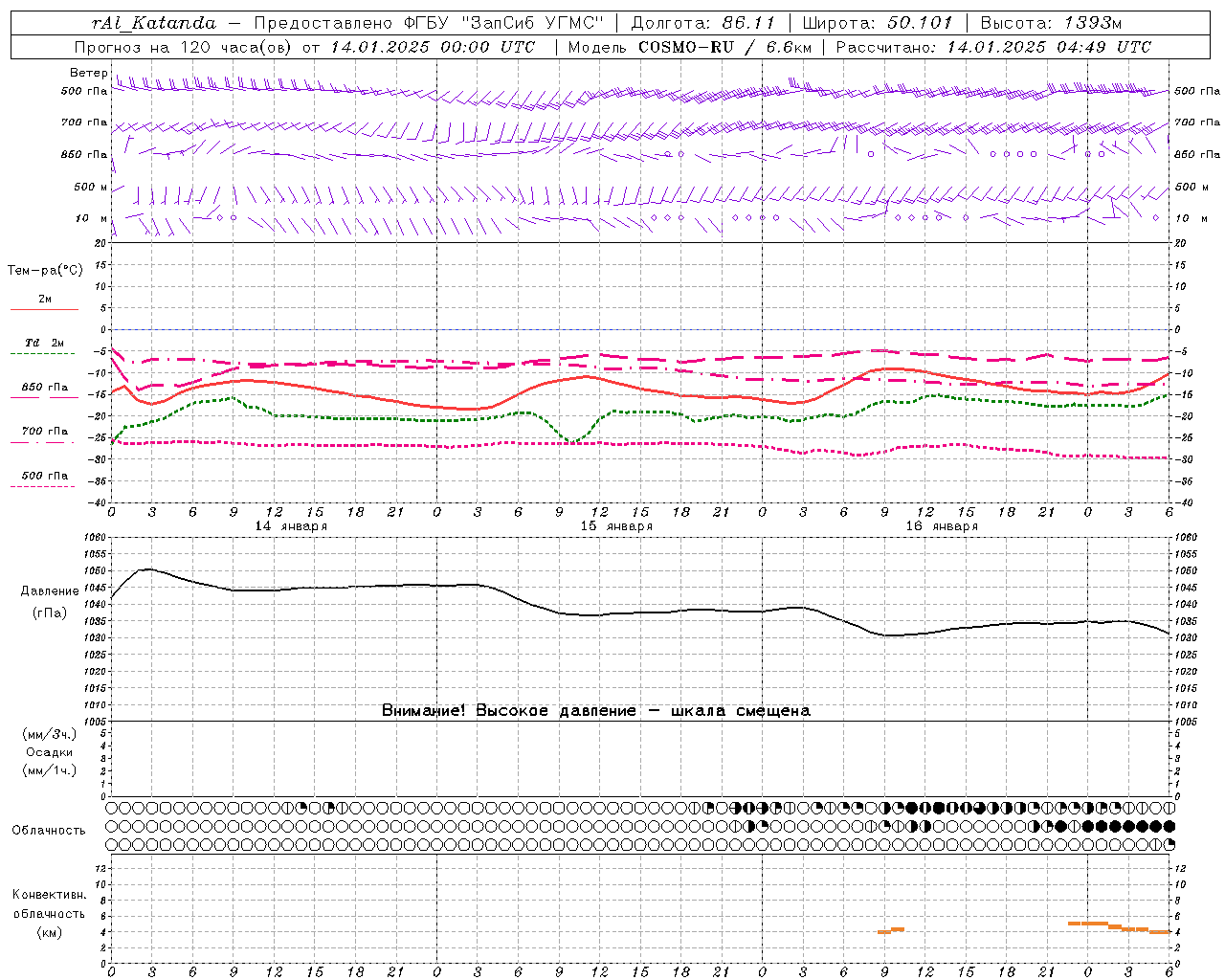
Task: Click the 500 гПа temperature legend entry
Action: click(x=44, y=479)
